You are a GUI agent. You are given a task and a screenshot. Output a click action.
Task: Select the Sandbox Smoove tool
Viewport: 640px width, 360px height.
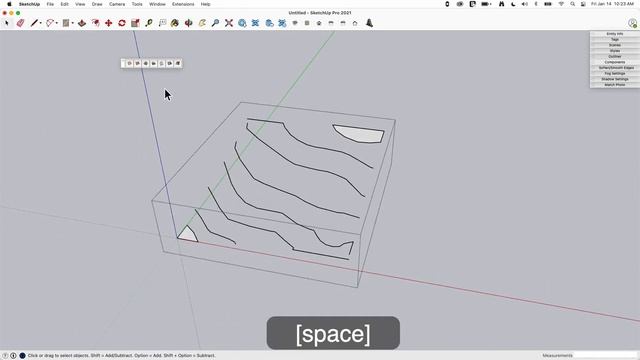(146, 63)
